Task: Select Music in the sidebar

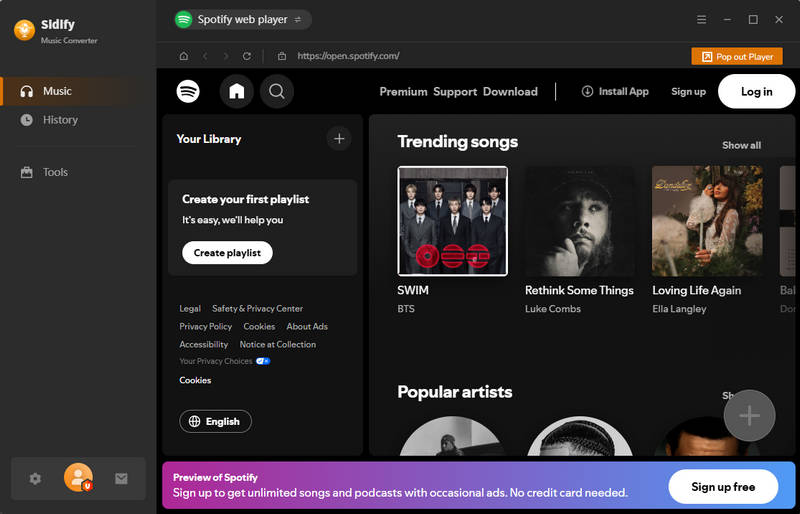Action: (x=79, y=91)
